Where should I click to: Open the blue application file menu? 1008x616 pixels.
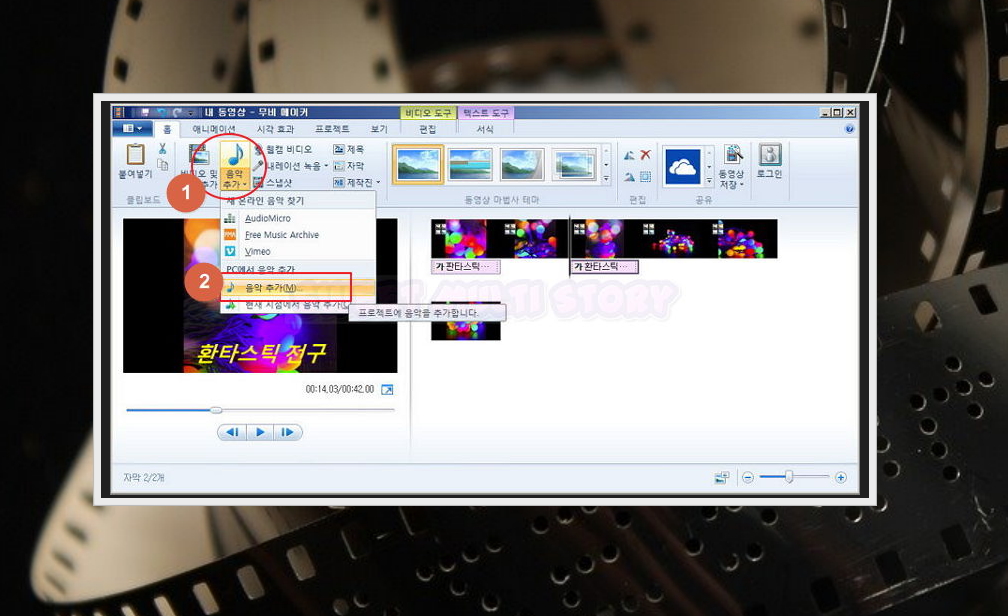pos(132,129)
